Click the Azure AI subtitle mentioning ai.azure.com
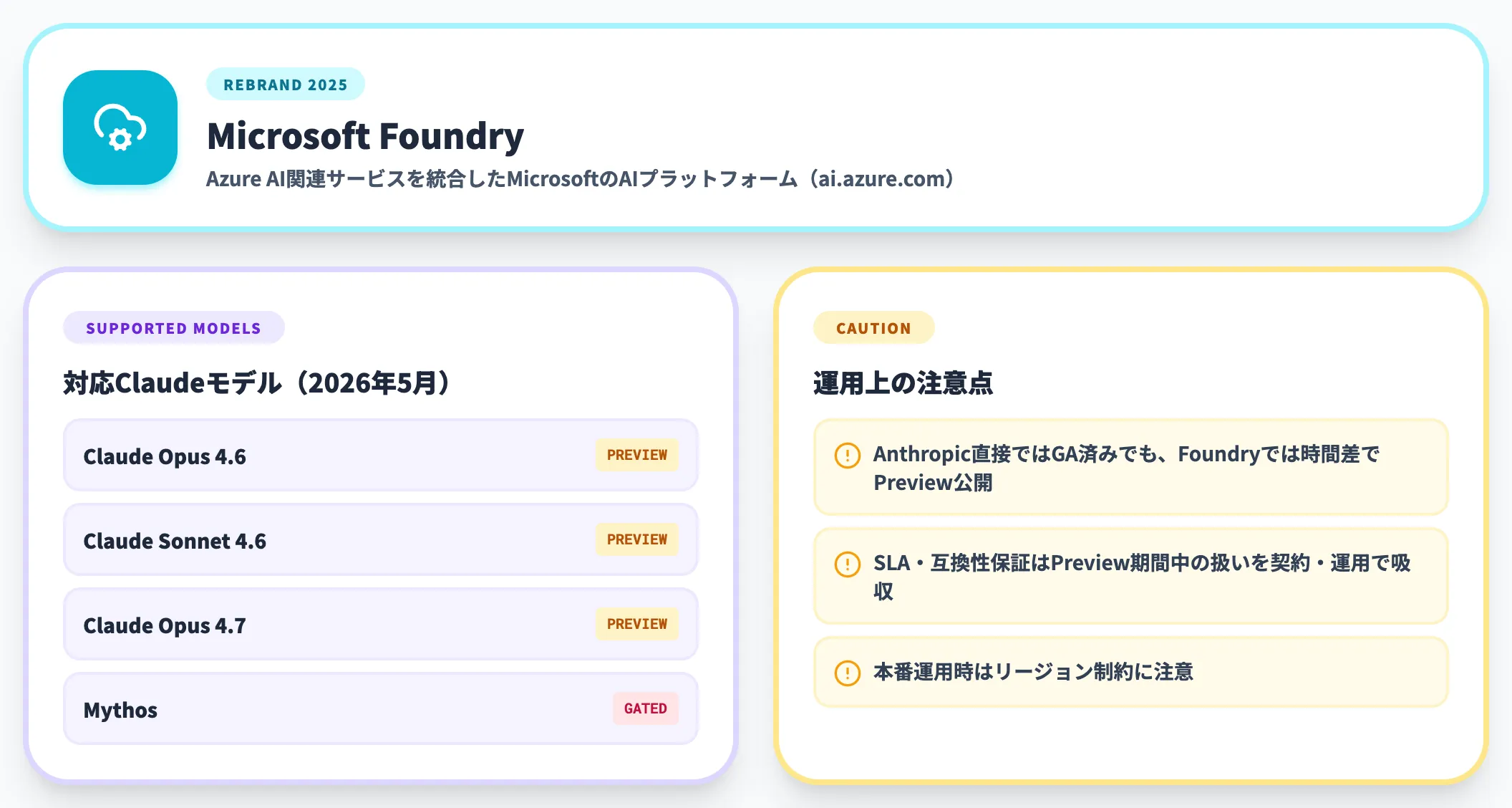Viewport: 1512px width, 808px height. click(x=580, y=178)
